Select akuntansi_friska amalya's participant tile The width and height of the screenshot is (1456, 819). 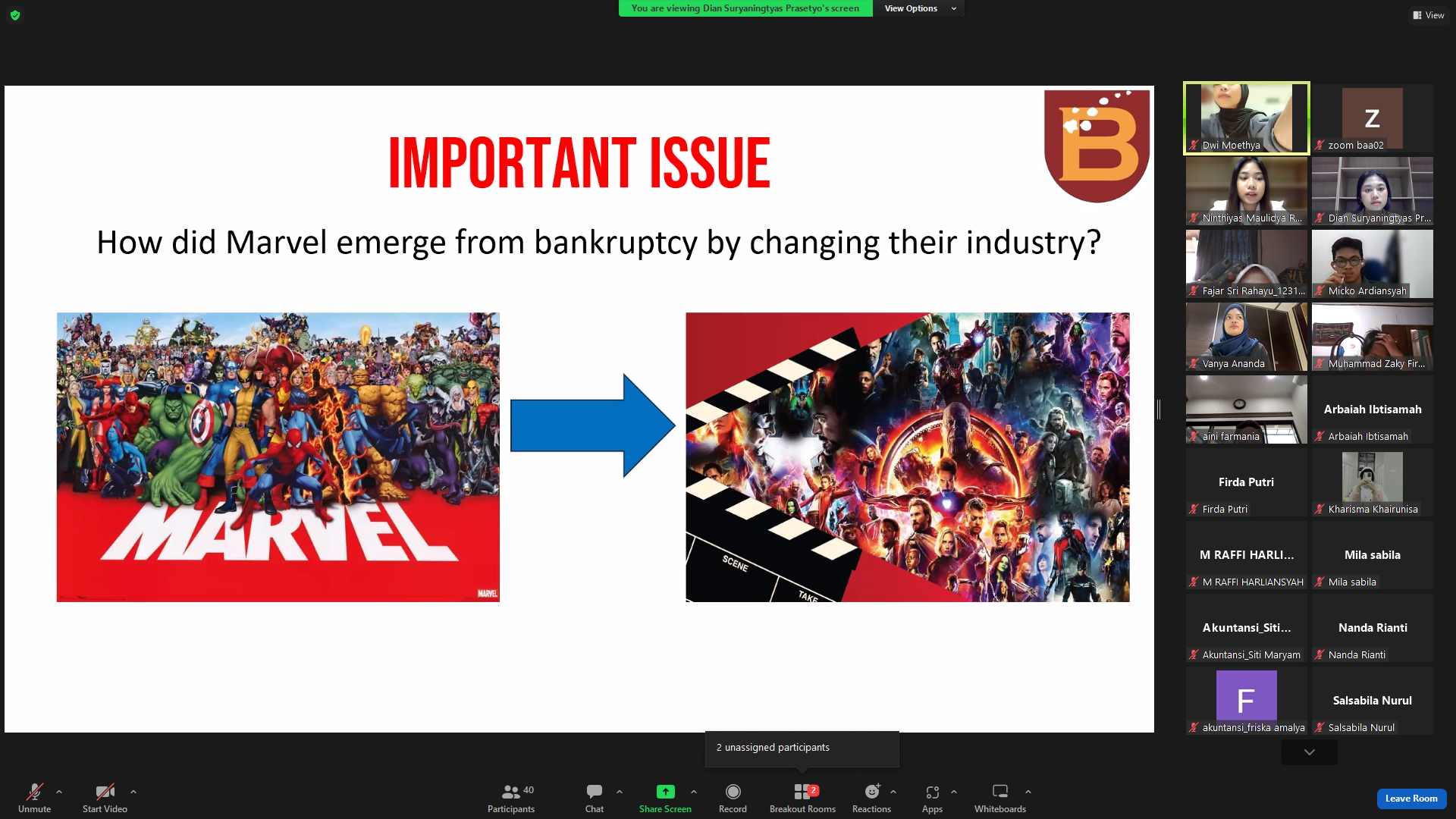point(1247,701)
